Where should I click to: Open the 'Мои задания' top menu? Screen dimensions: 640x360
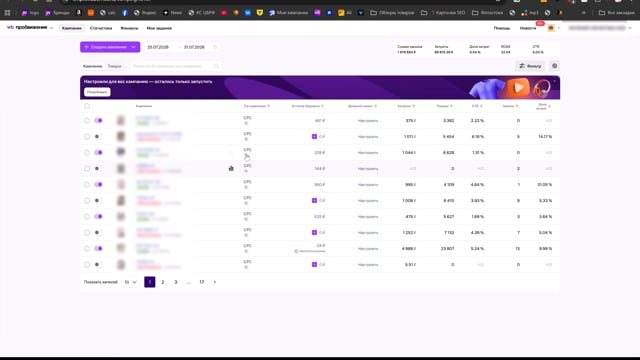(159, 28)
